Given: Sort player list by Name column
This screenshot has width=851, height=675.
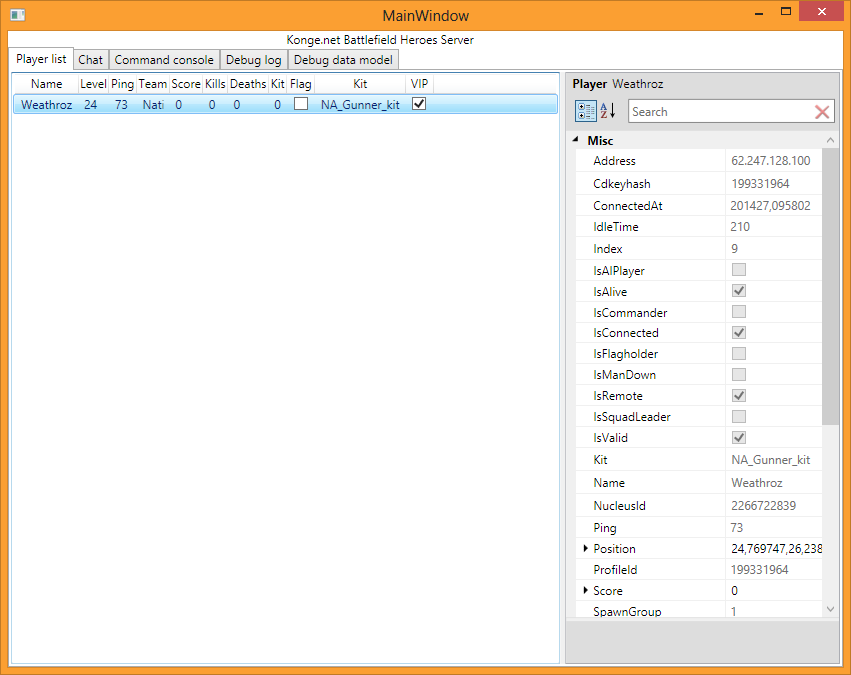Looking at the screenshot, I should tap(47, 84).
